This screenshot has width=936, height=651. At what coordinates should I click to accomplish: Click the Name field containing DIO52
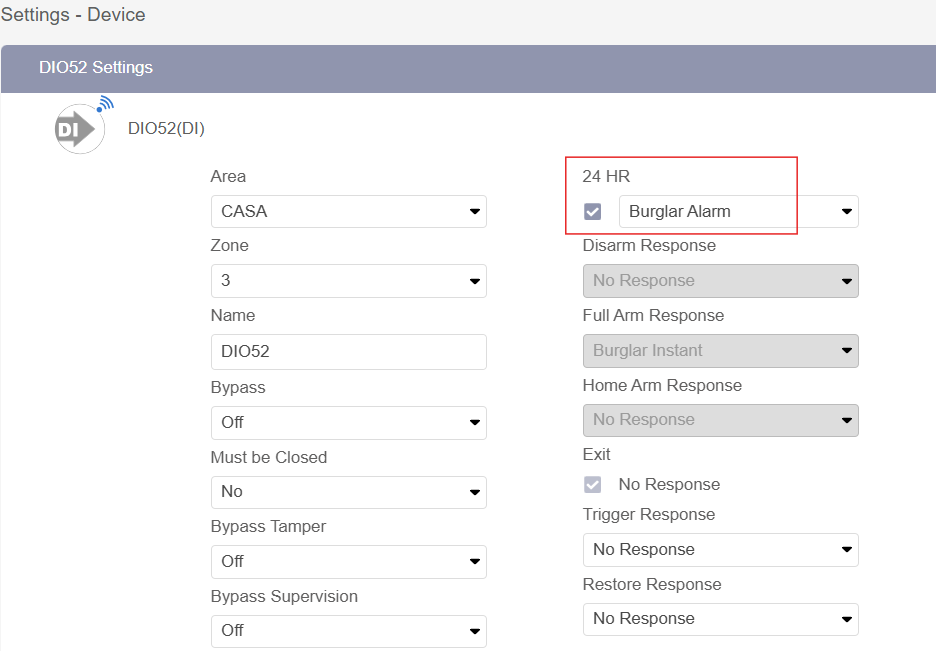(x=348, y=352)
